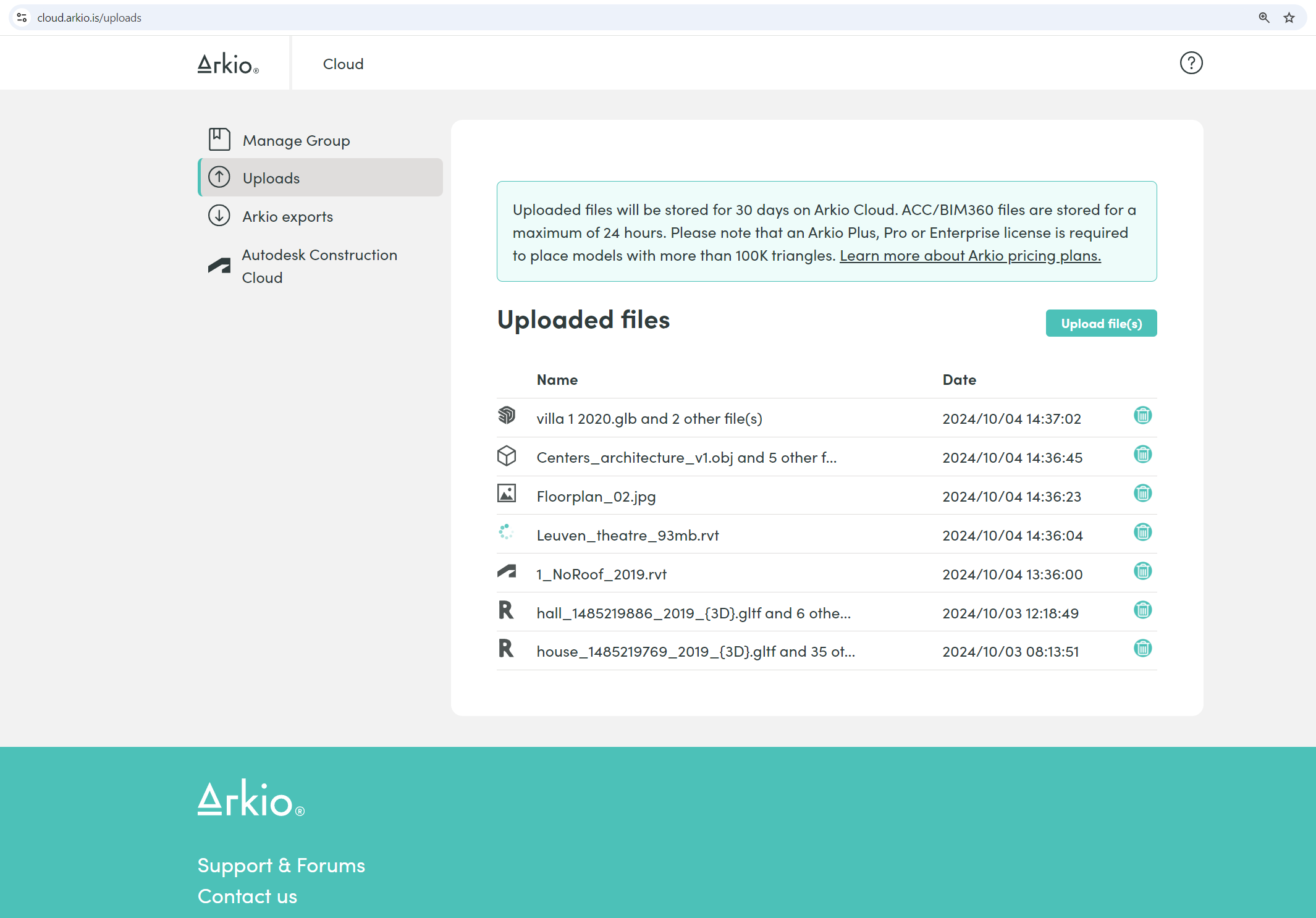Delete Leuven_theatre_93mb.rvt upload

coord(1142,533)
